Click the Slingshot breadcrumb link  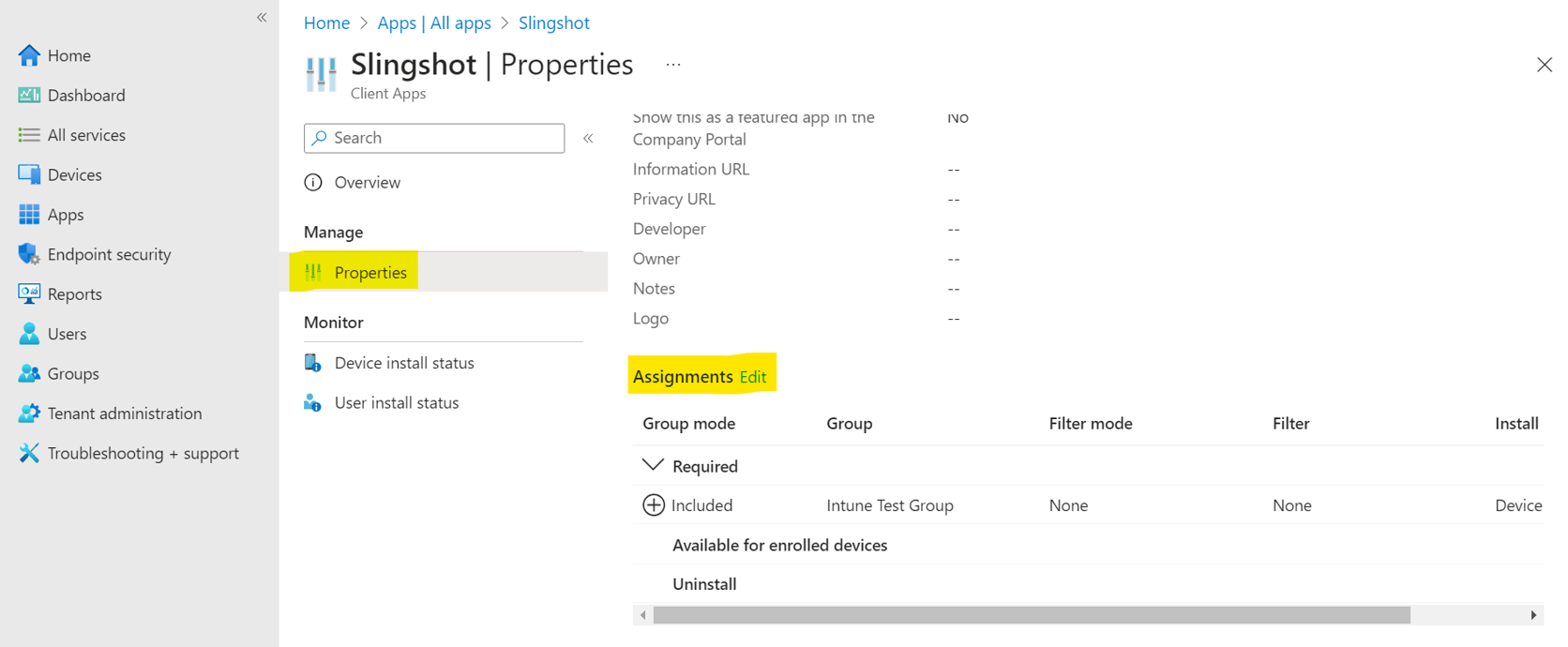click(x=554, y=23)
